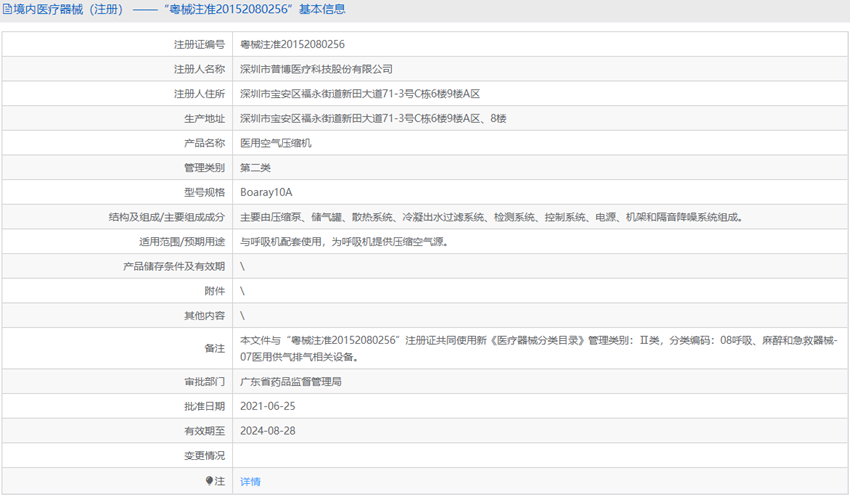
Task: Click the 生产地址 address value
Action: [373, 119]
